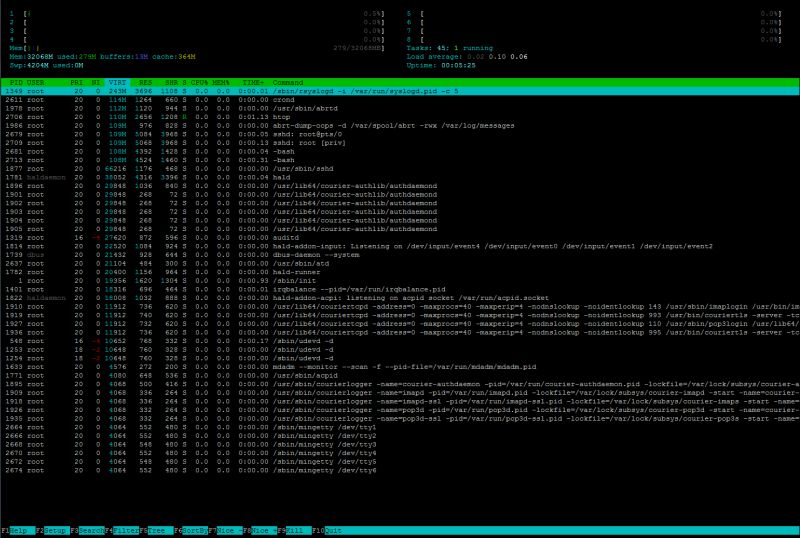800x538 pixels.
Task: Select the /usr/sbin/sshd process row
Action: tap(400, 168)
